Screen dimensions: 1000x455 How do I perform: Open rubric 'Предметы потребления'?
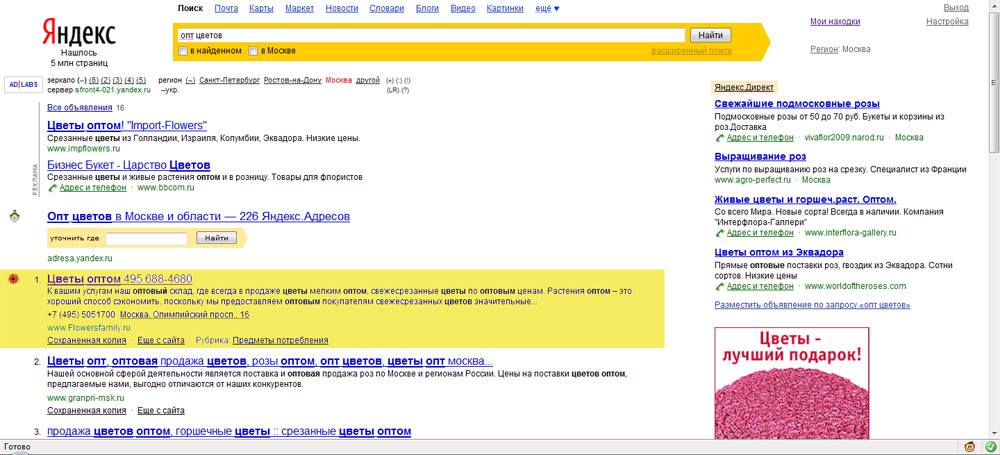(281, 340)
